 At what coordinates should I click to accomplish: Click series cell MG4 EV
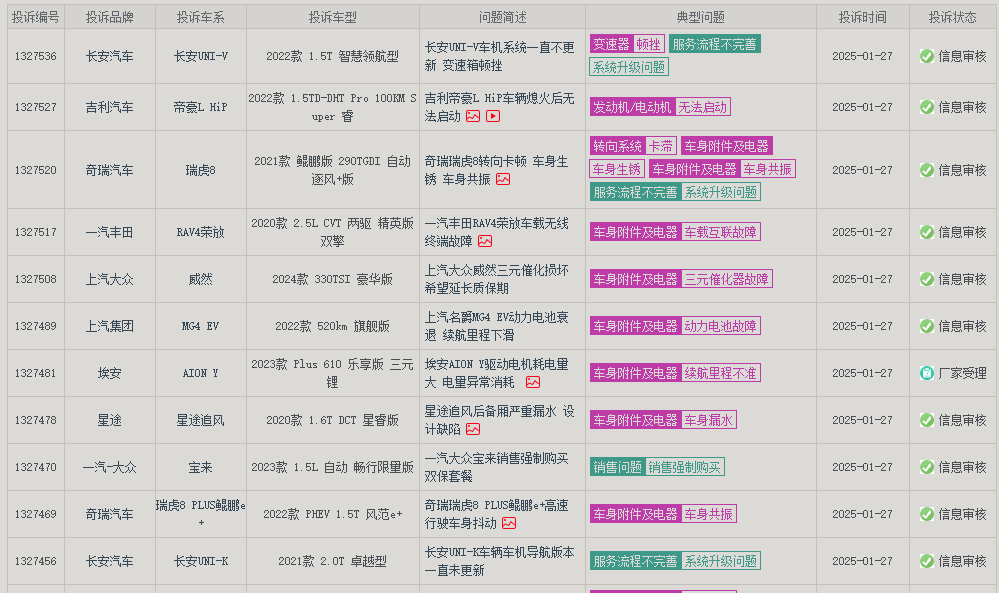(x=201, y=326)
